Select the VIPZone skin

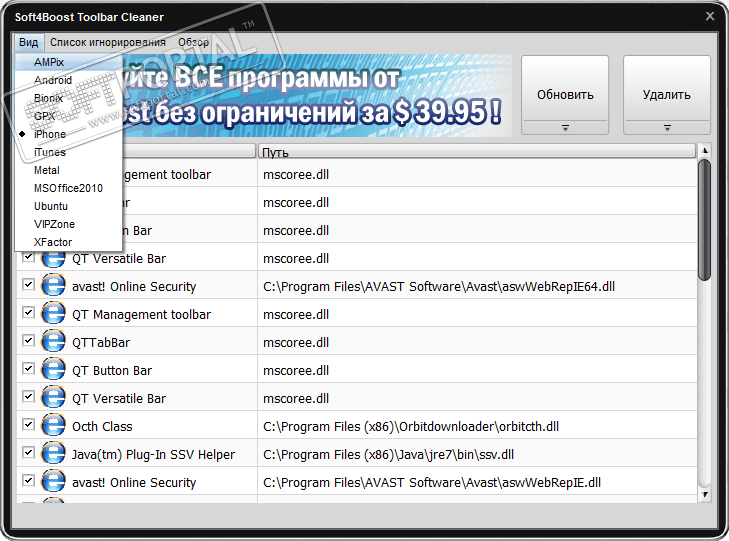tap(68, 224)
